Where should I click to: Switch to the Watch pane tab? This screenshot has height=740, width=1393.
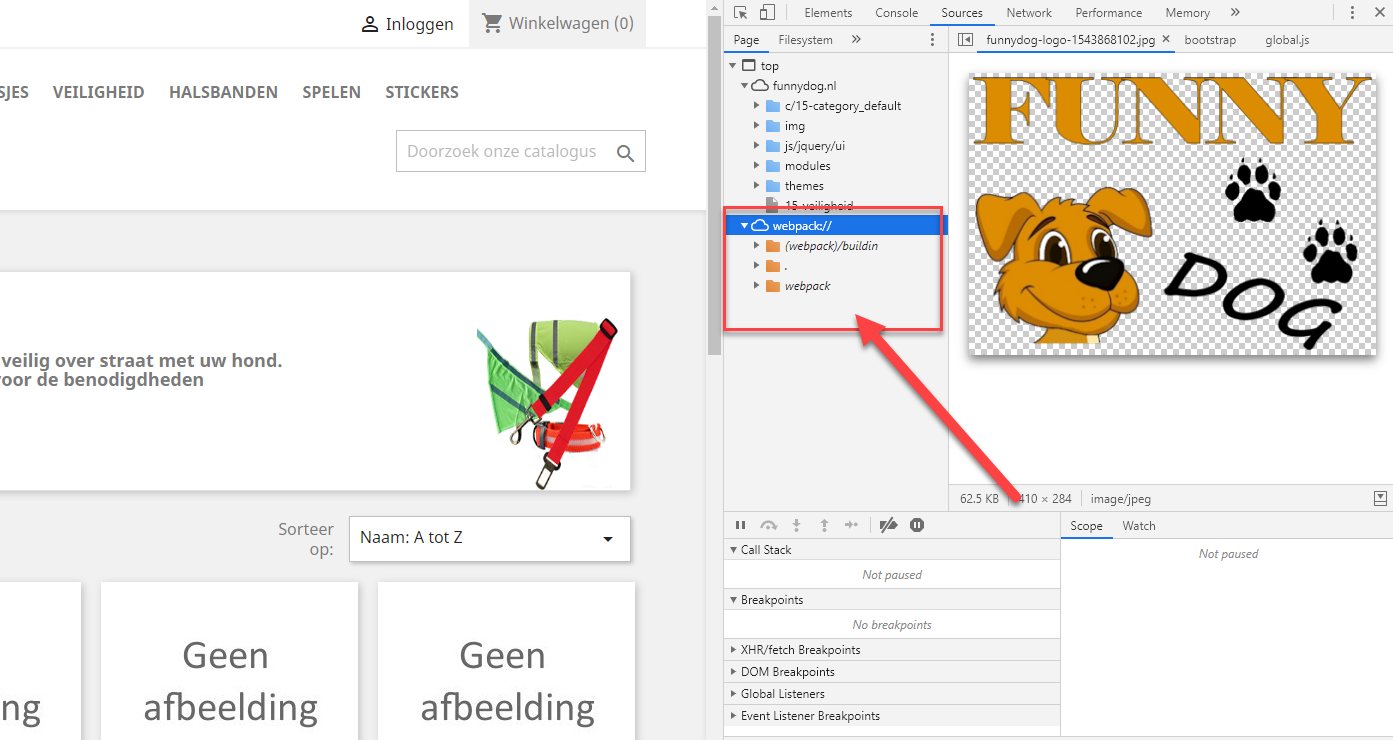pyautogui.click(x=1139, y=526)
